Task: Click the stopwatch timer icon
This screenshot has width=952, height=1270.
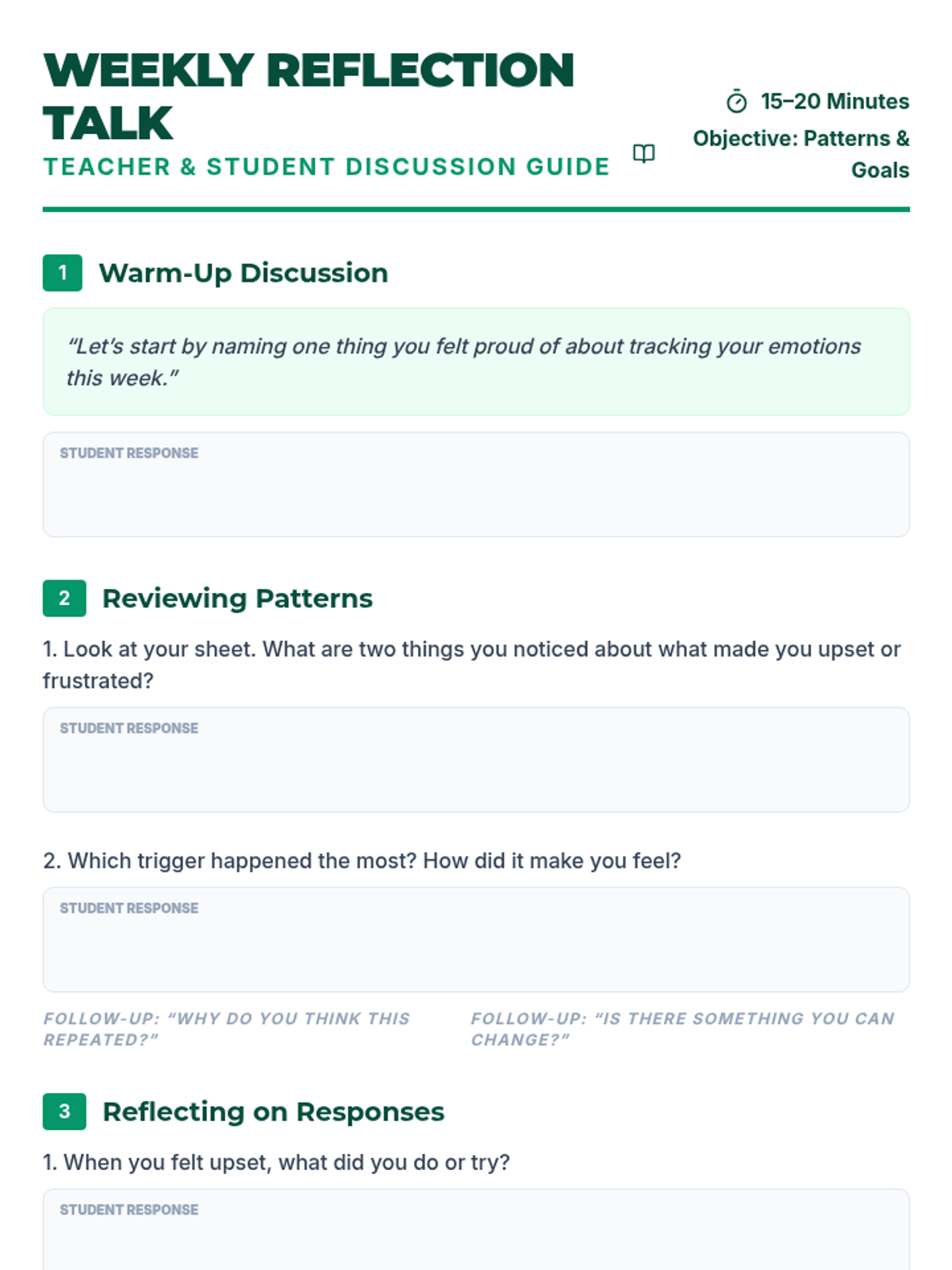Action: (x=736, y=102)
